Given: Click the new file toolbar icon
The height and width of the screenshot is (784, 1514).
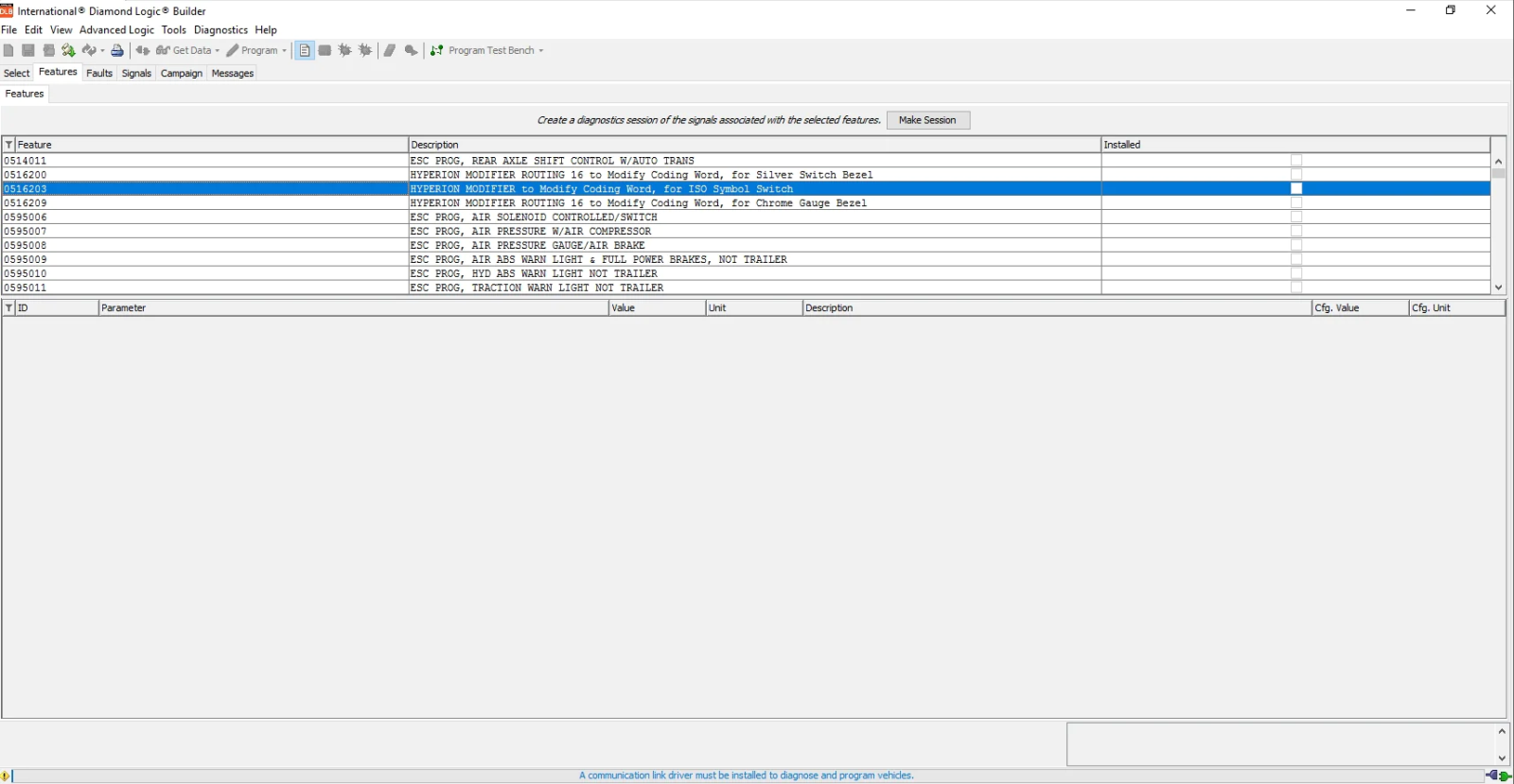Looking at the screenshot, I should 9,50.
